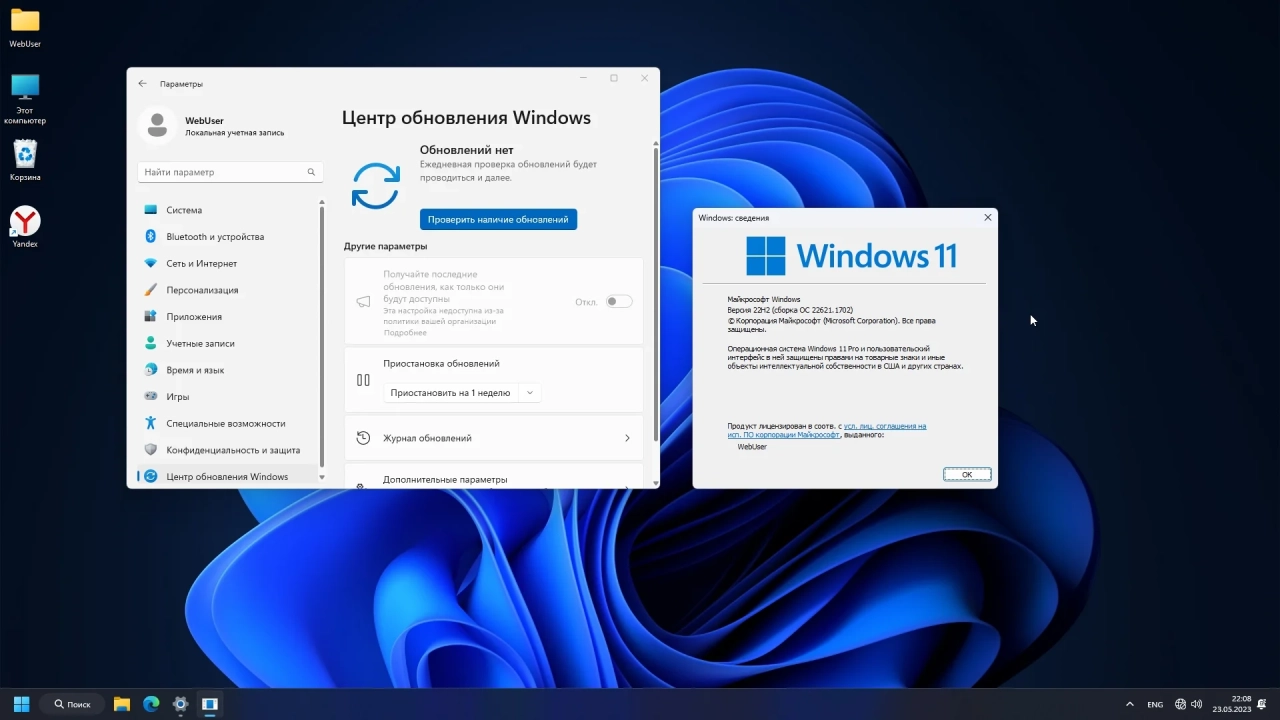1280x720 pixels.
Task: Open Персонализация settings category
Action: pyautogui.click(x=229, y=290)
